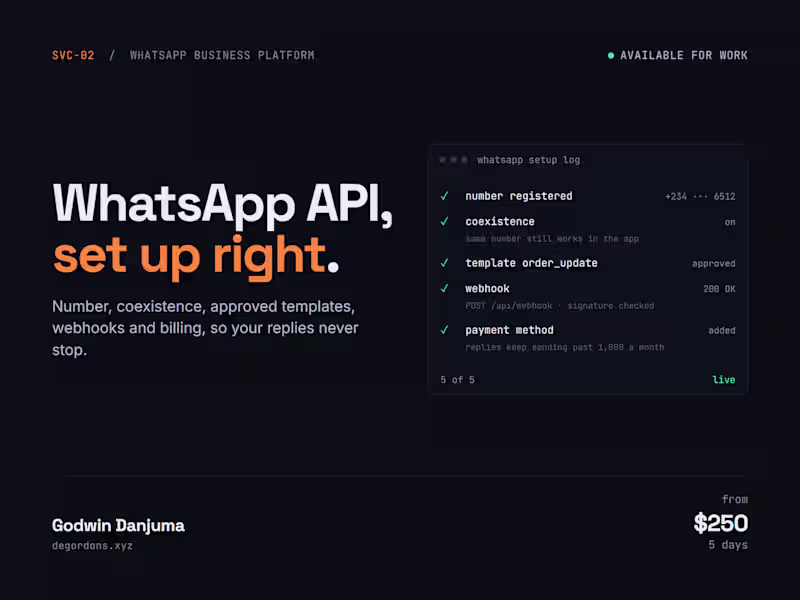Screen dimensions: 800x600
Task: Click the checkmark beside coexistence
Action: (444, 221)
